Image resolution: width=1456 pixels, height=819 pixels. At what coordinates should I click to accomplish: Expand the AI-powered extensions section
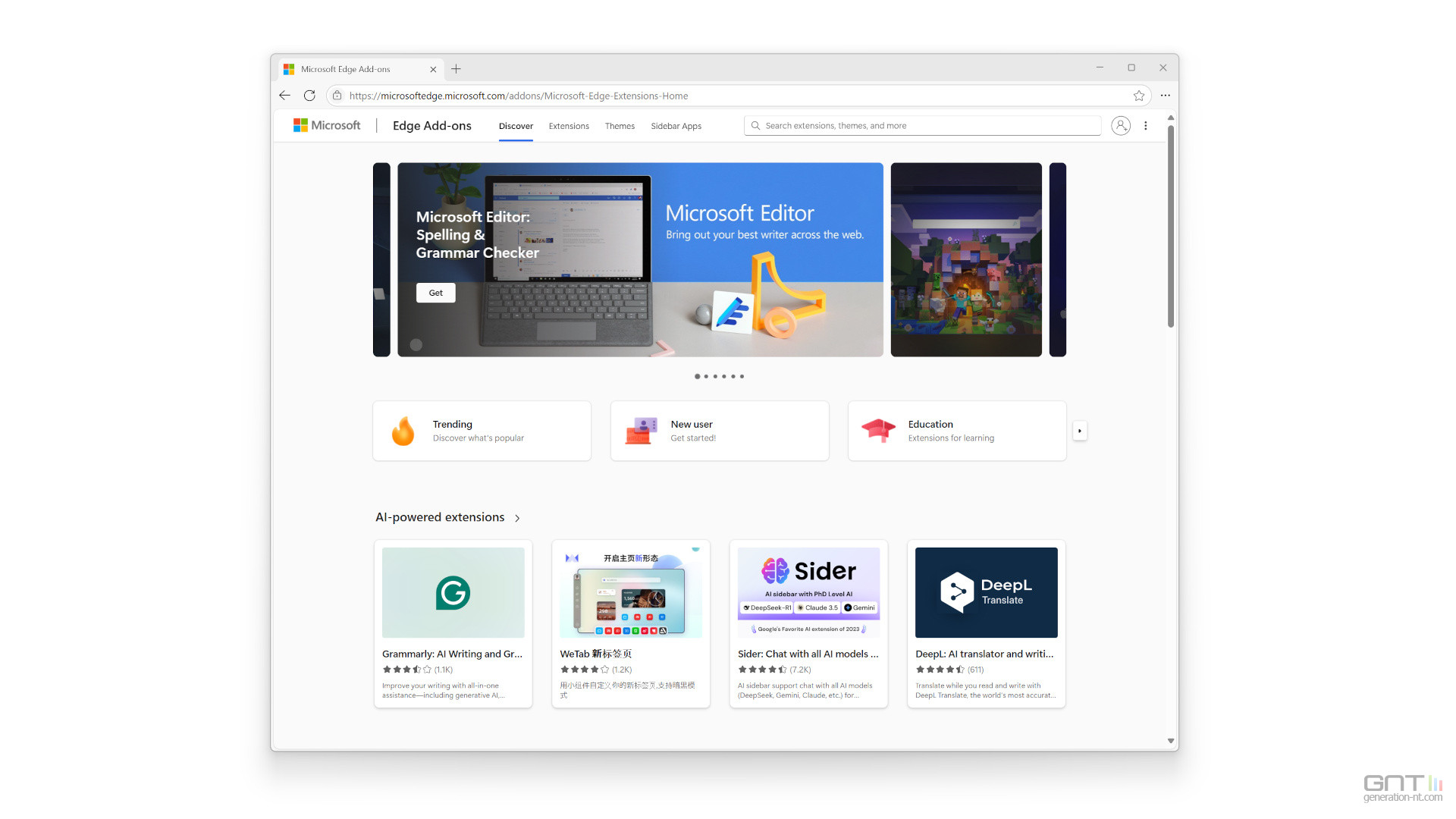(x=517, y=517)
